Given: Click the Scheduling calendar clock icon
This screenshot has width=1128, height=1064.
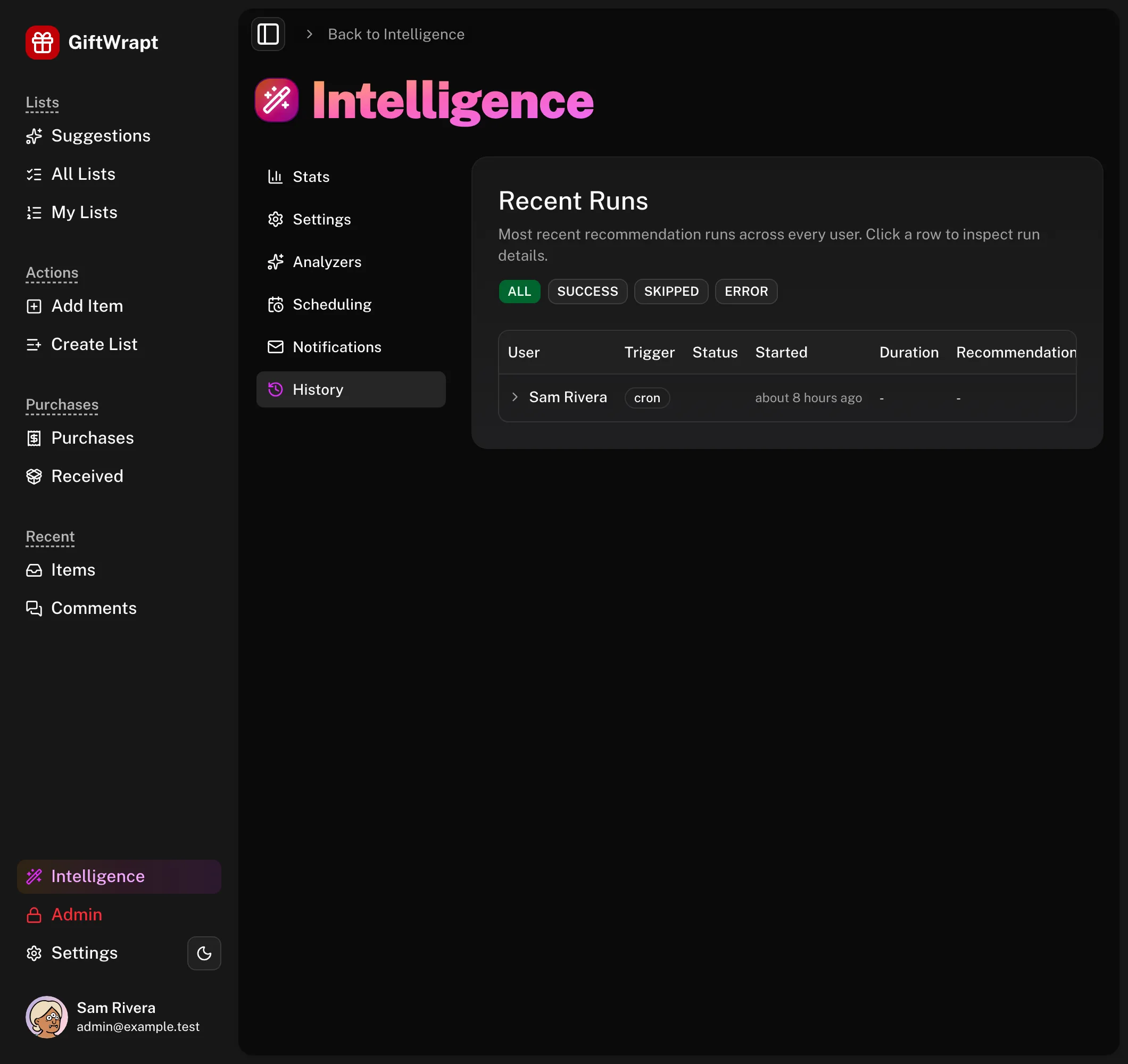Looking at the screenshot, I should tap(275, 304).
